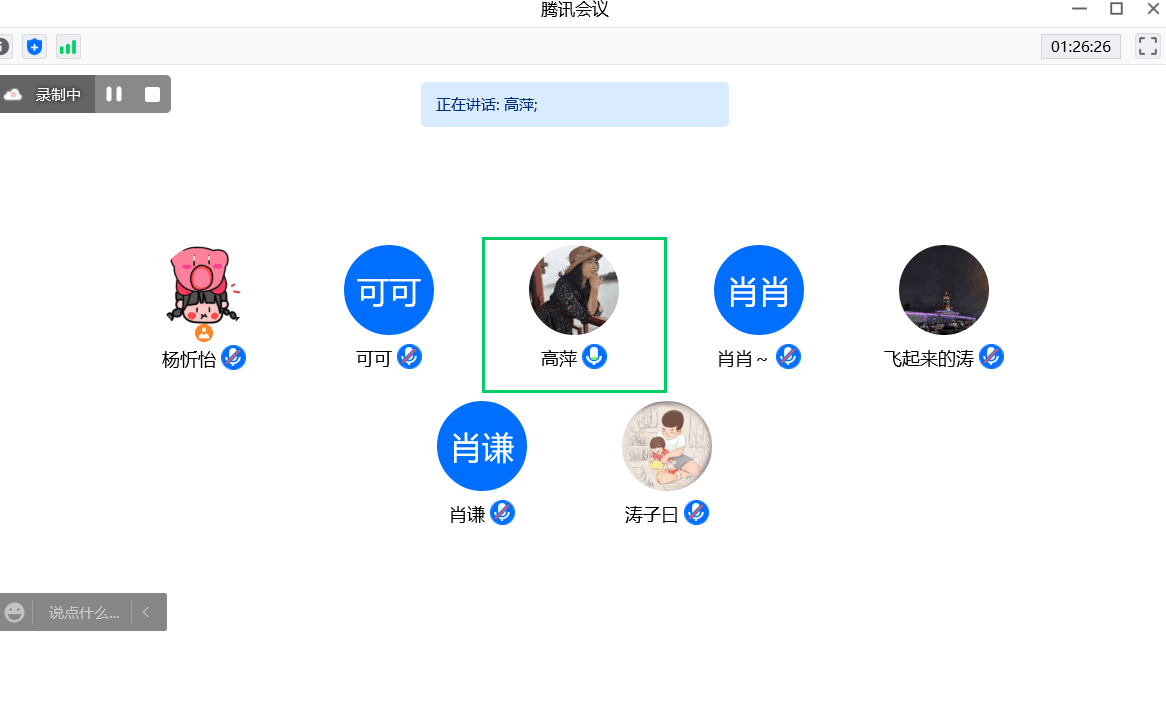Open the green network signal indicator
1166x720 pixels.
[68, 47]
